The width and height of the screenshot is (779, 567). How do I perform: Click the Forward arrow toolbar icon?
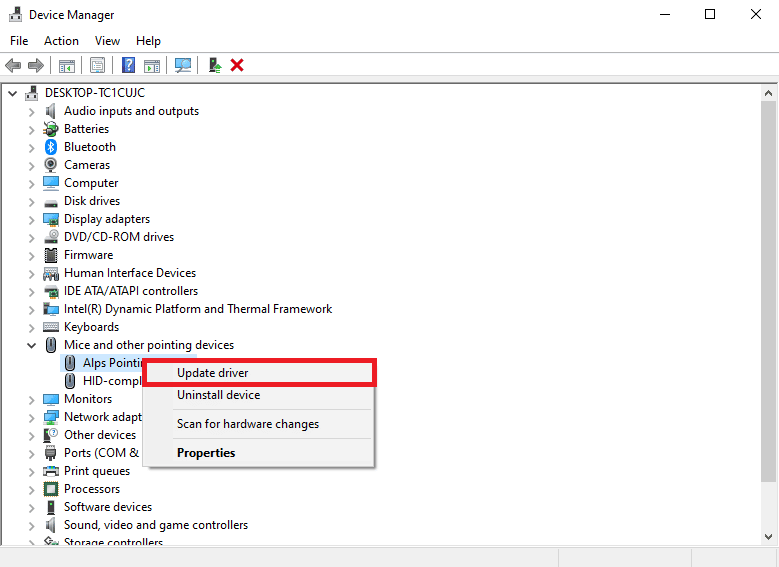click(36, 65)
